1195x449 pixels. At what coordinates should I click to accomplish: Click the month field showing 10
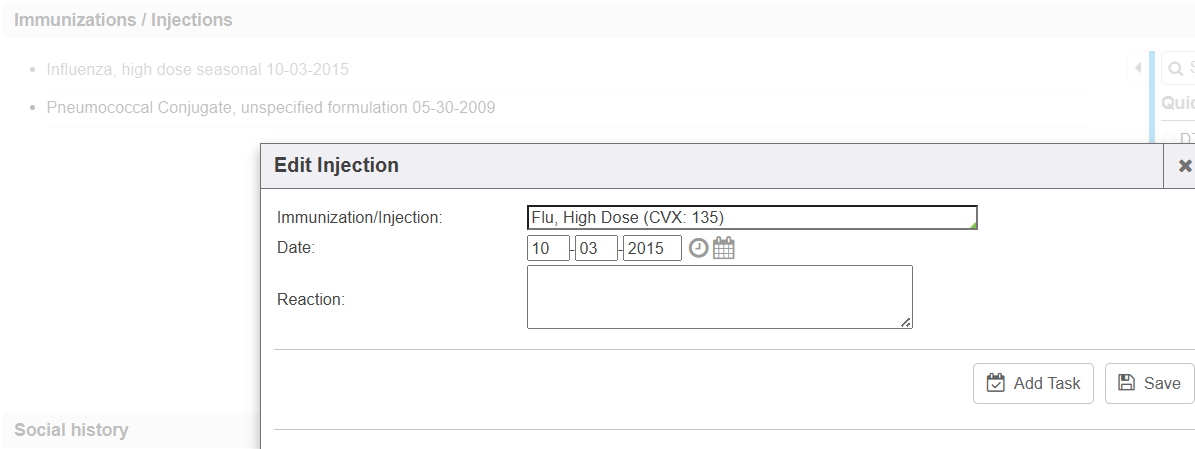[547, 248]
